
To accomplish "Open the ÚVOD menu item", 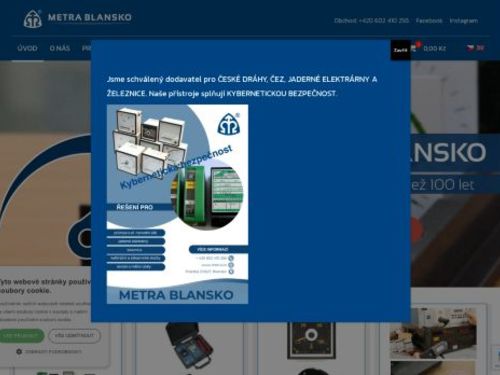I will pos(27,48).
